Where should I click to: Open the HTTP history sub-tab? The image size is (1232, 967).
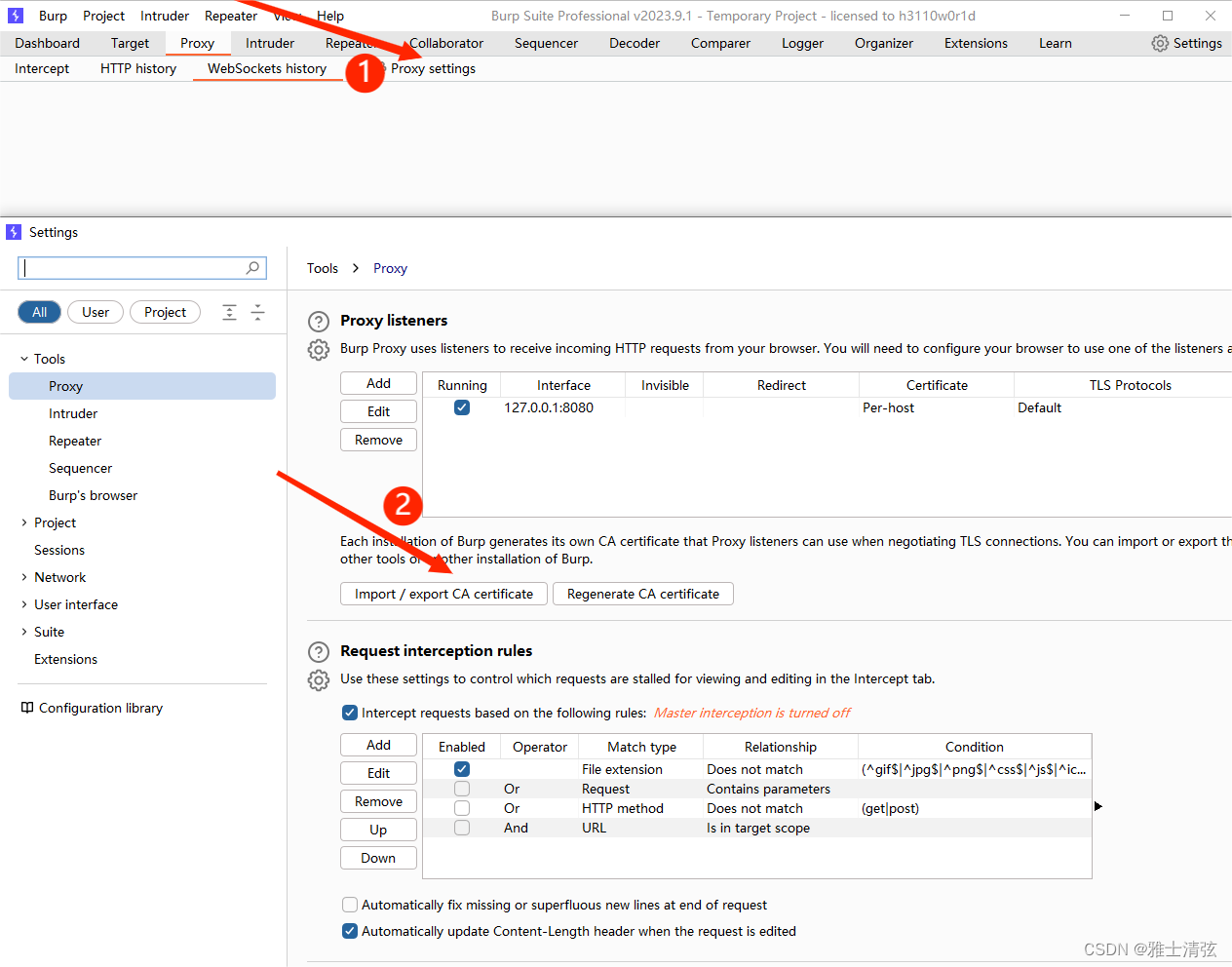pyautogui.click(x=138, y=68)
